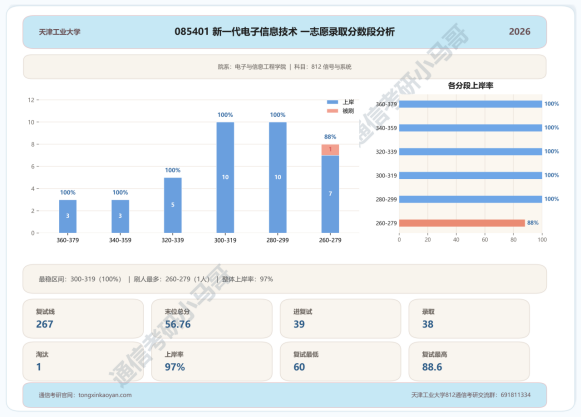This screenshot has height=418, width=581.
Task: Click the red 被刷 segment showing 1
Action: 330,150
